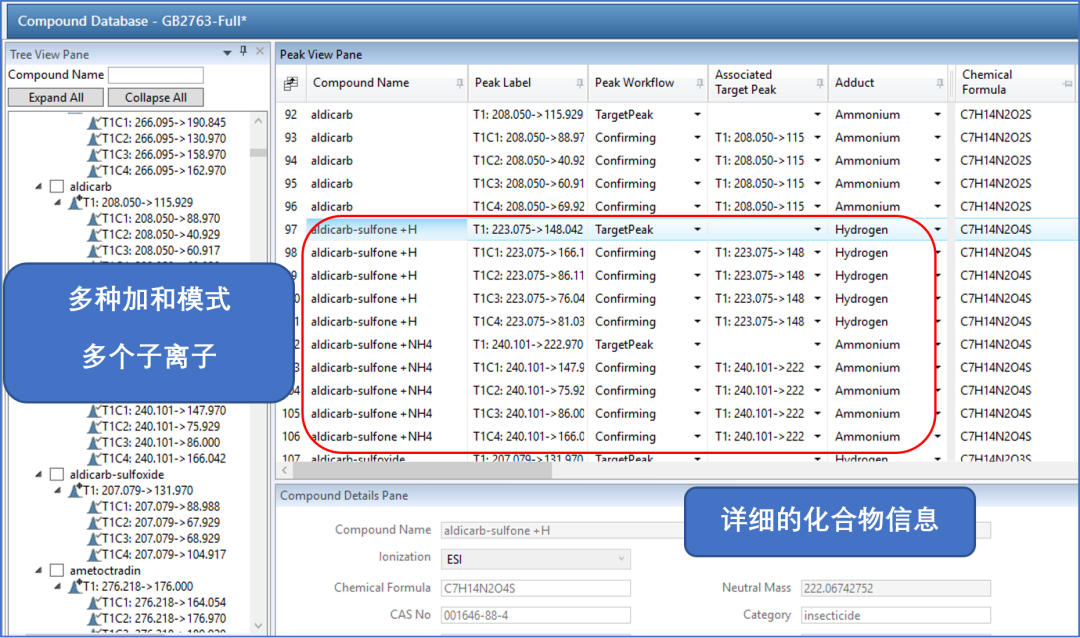1080x638 pixels.
Task: Collapse the ametoctradin tree node
Action: click(40, 571)
